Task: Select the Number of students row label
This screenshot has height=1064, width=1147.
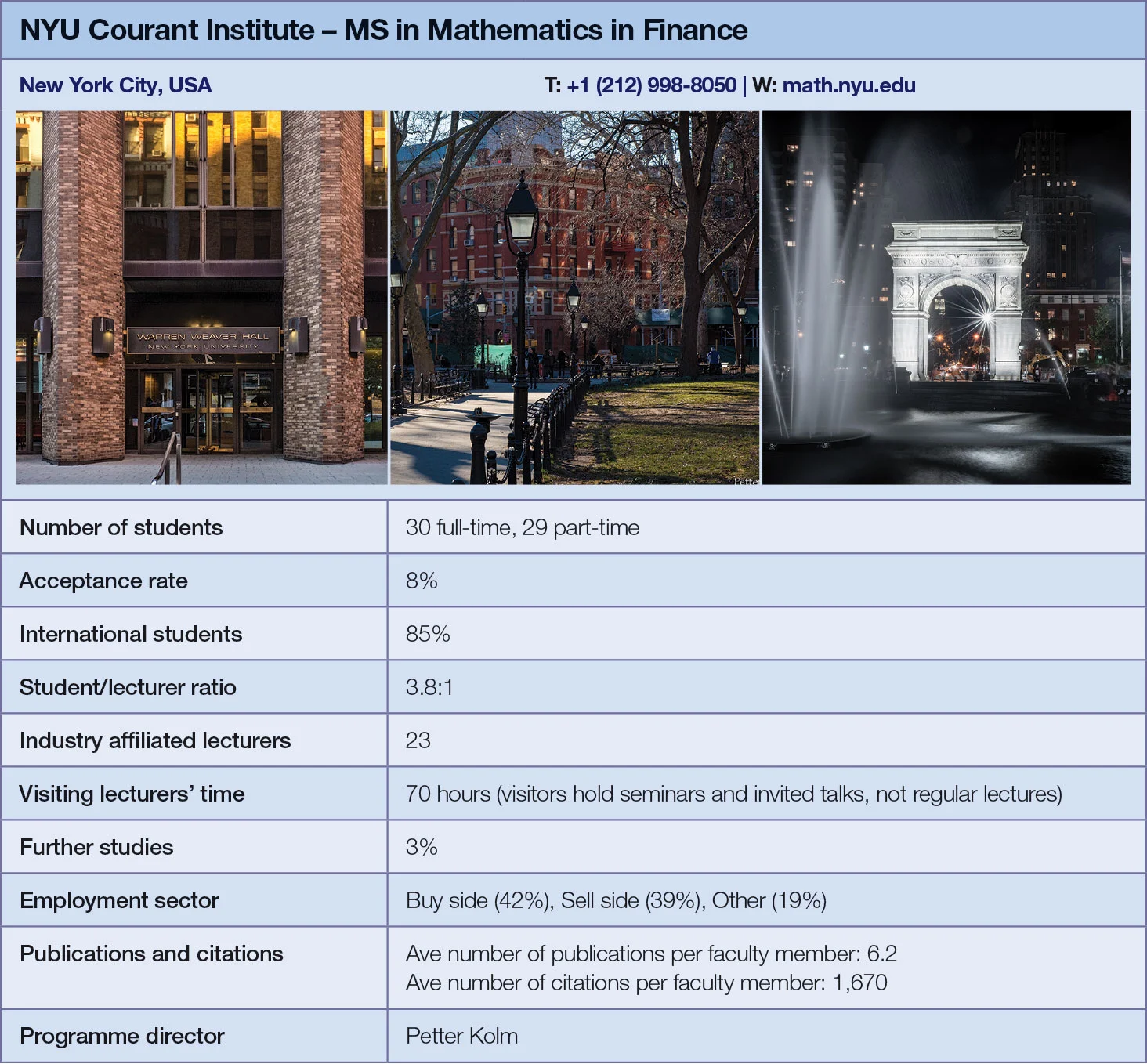Action: tap(121, 527)
